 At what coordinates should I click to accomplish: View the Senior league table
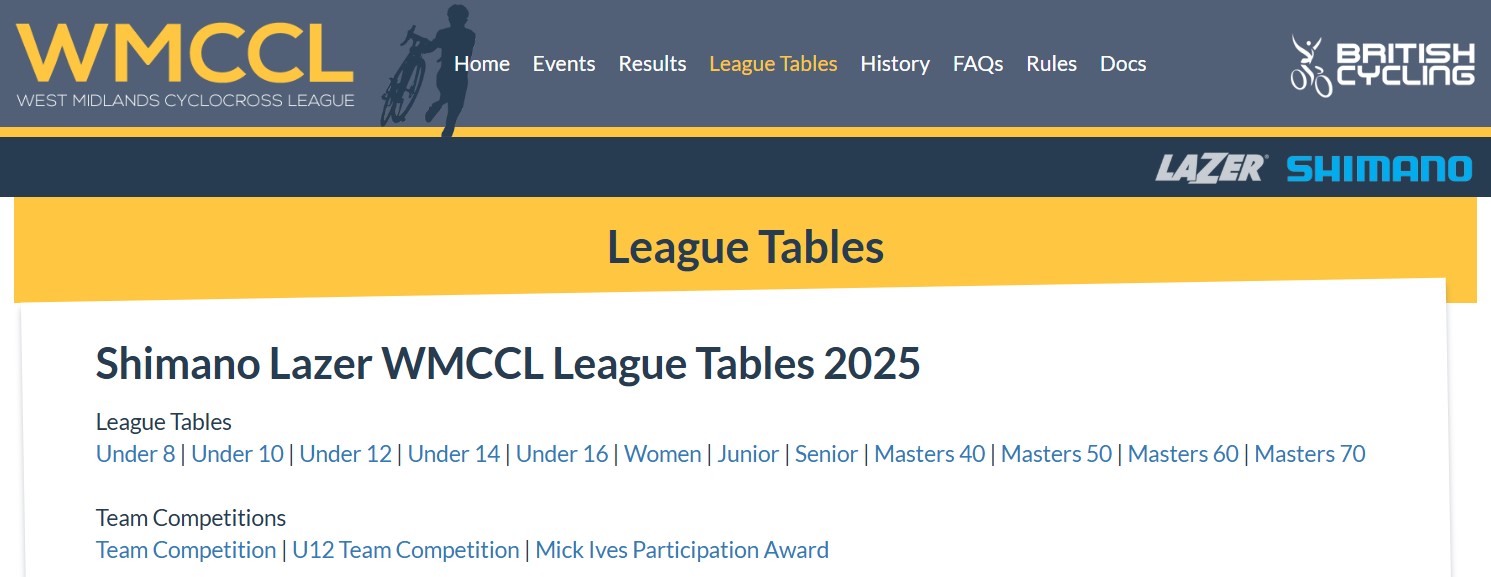tap(826, 454)
